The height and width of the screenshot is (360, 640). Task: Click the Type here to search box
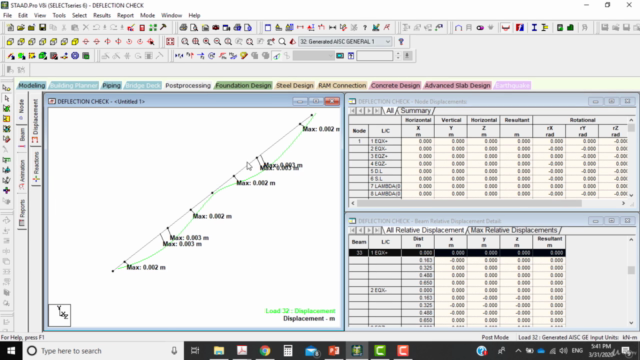[x=103, y=351]
